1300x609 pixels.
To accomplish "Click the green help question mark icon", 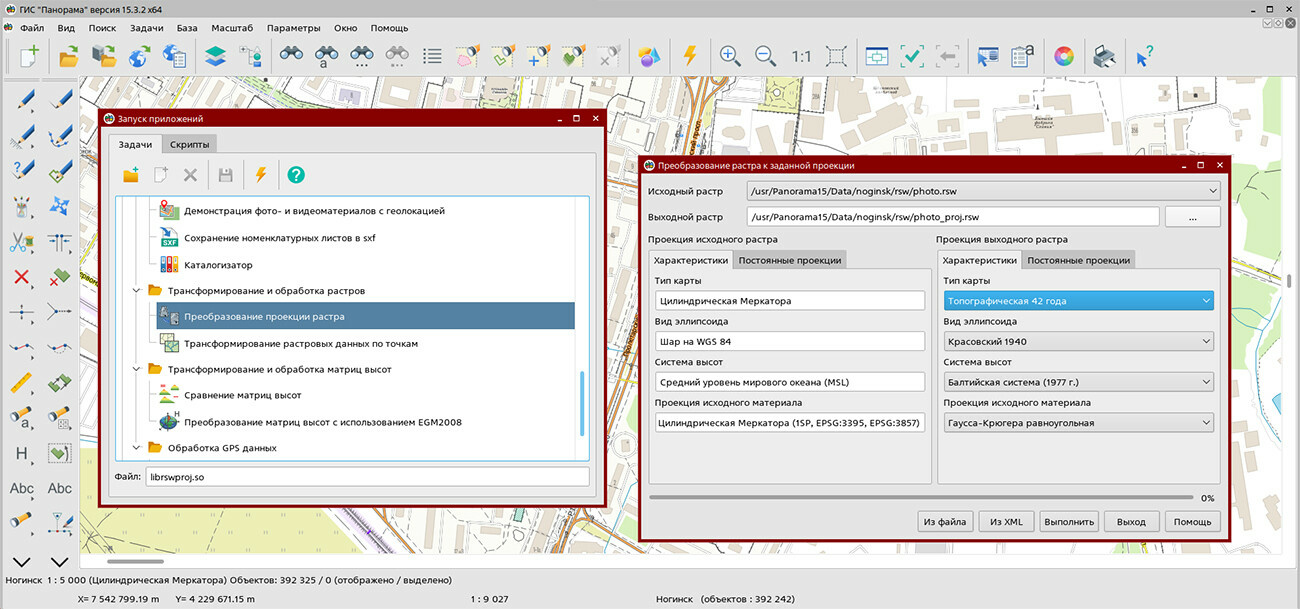I will tap(296, 175).
